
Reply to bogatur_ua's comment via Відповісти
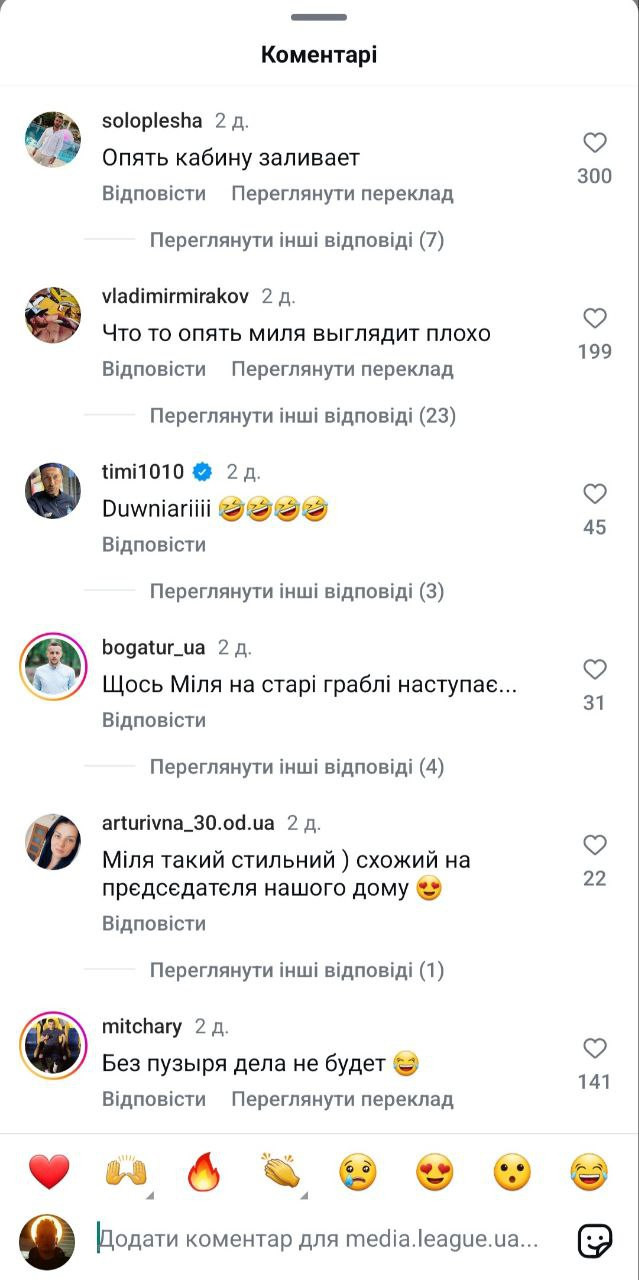coord(154,720)
